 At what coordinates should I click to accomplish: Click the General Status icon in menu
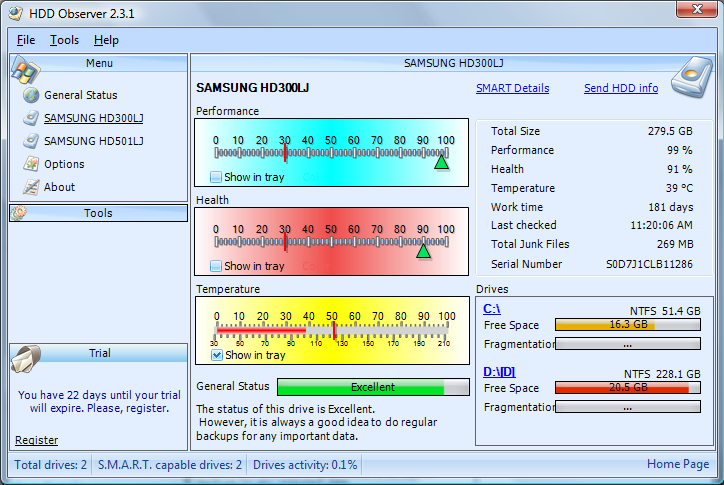29,96
